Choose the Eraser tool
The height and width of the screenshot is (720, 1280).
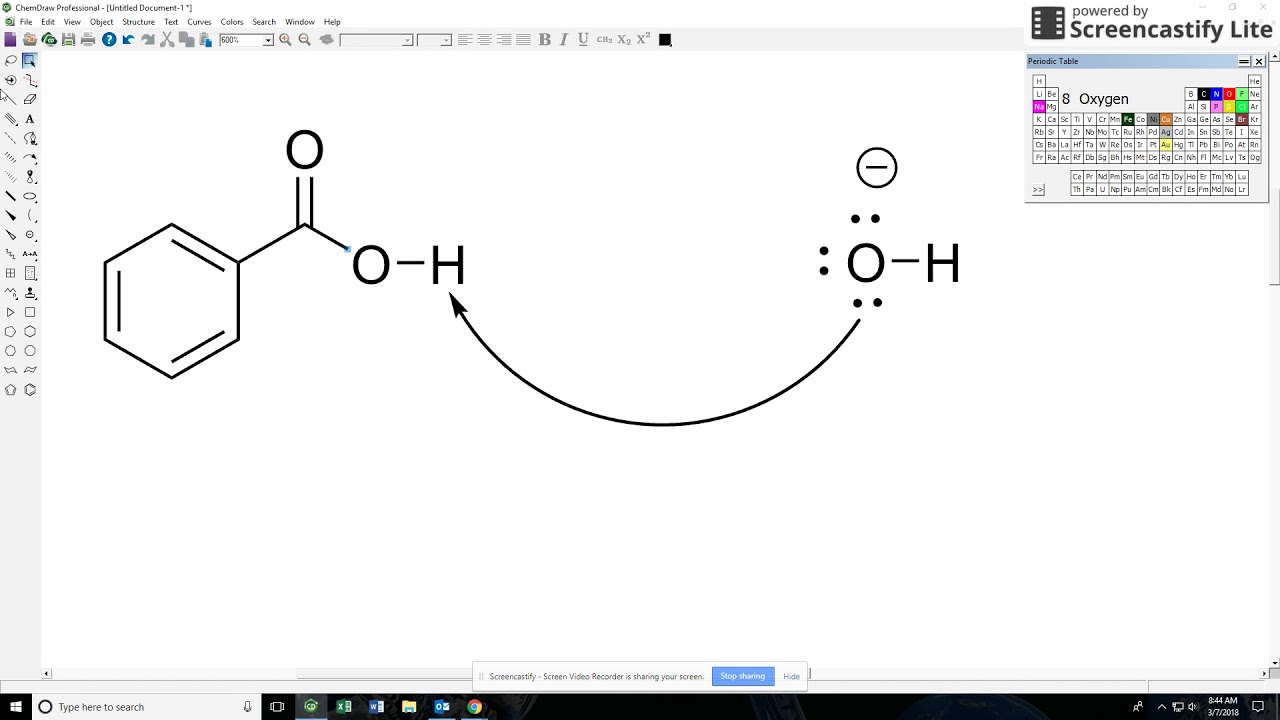(x=30, y=99)
